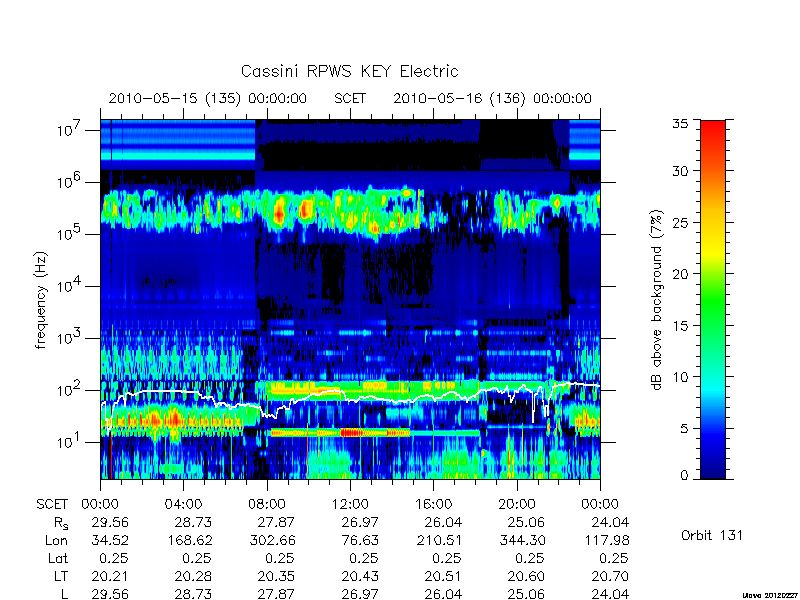Click the title "Cassini RPWS KEY Electric"

(349, 71)
